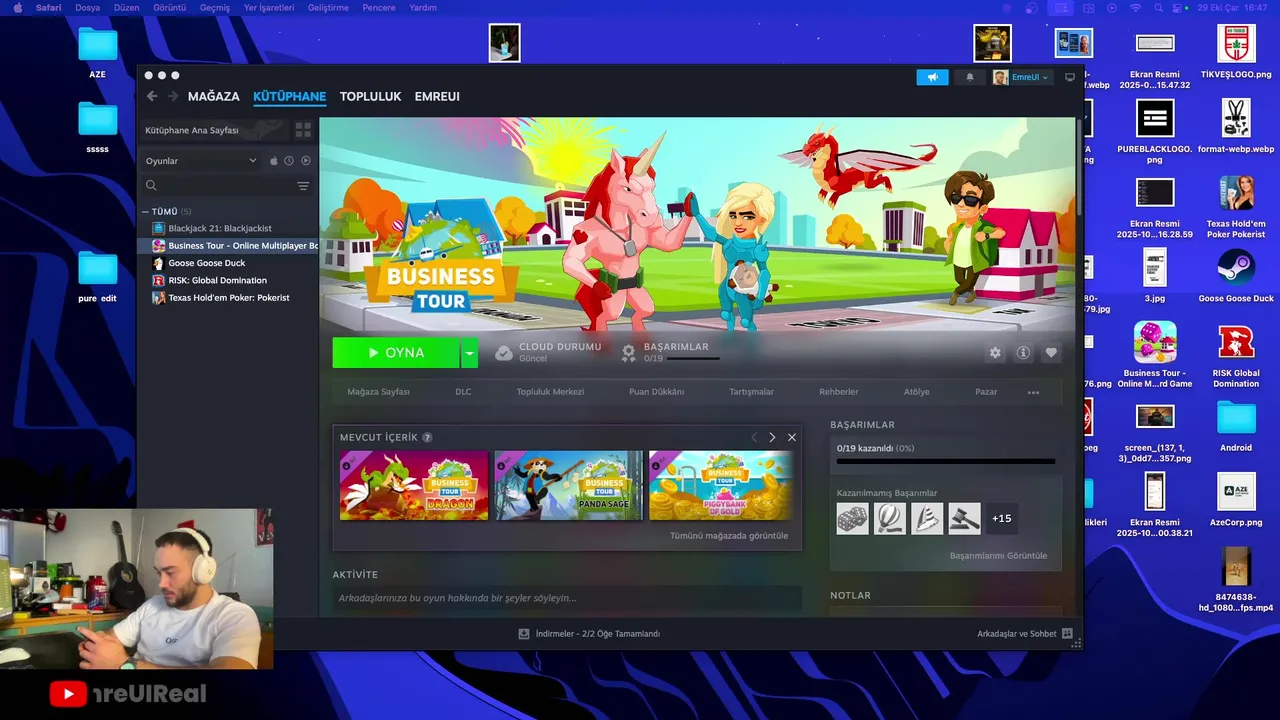Go back with the Steam back arrow
Viewport: 1280px width, 720px height.
(x=152, y=96)
